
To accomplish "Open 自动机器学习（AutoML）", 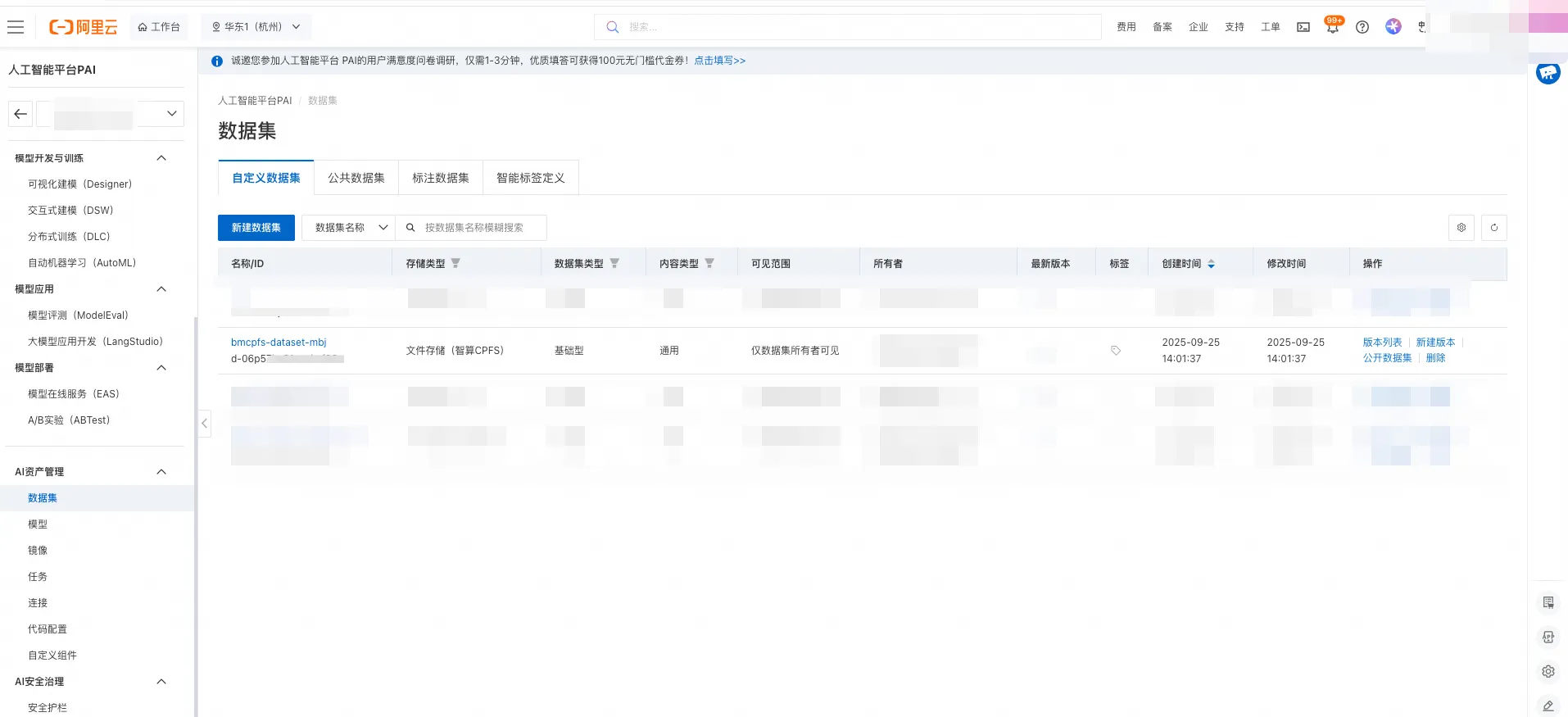I will click(82, 263).
